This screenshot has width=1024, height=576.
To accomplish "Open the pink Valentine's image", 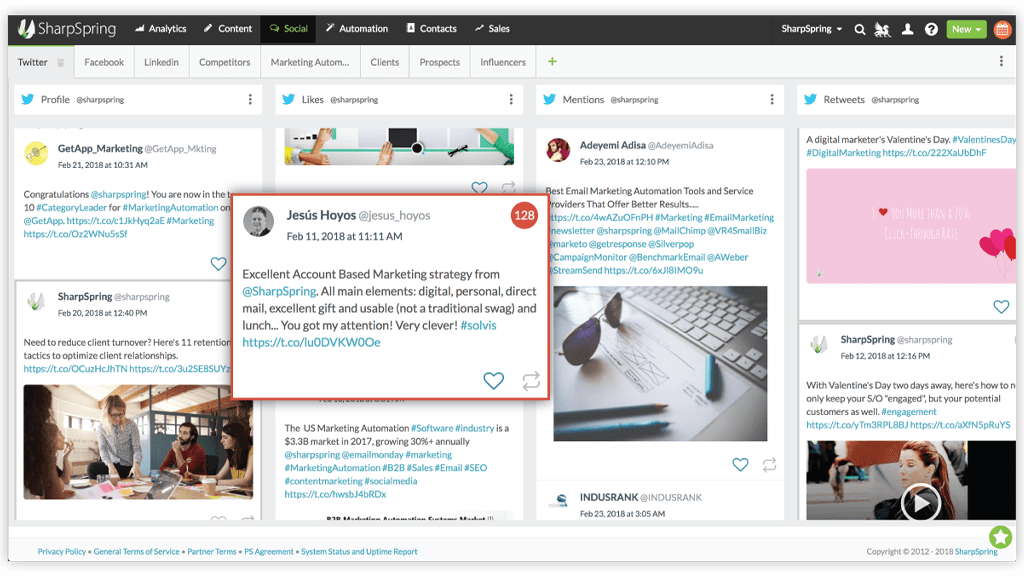I will (911, 226).
